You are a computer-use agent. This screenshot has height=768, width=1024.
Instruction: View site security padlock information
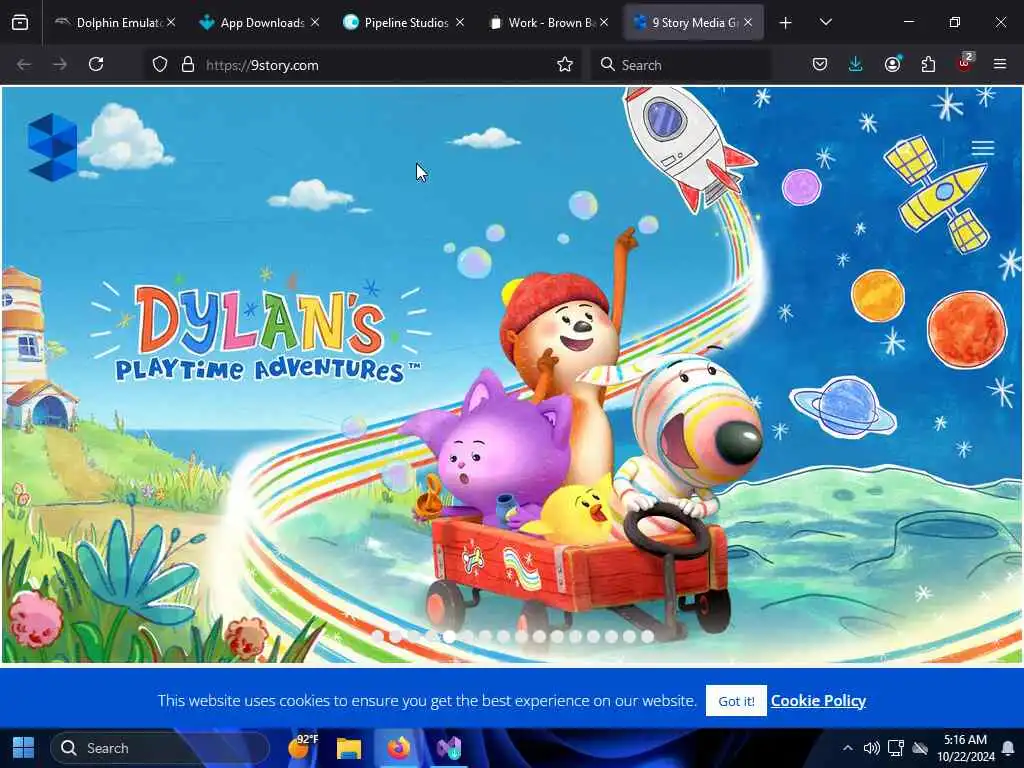[x=188, y=64]
